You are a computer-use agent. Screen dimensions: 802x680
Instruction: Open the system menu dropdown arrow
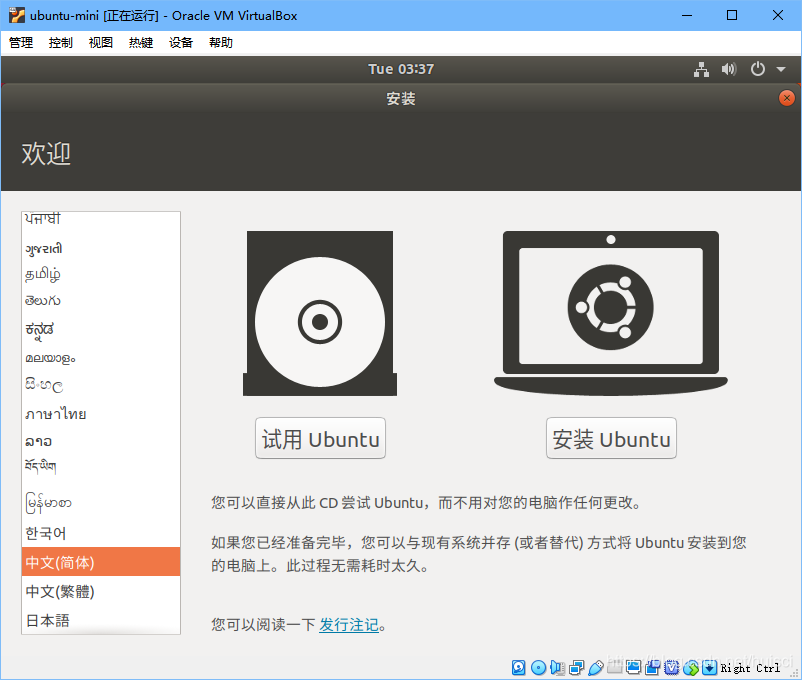click(x=781, y=69)
